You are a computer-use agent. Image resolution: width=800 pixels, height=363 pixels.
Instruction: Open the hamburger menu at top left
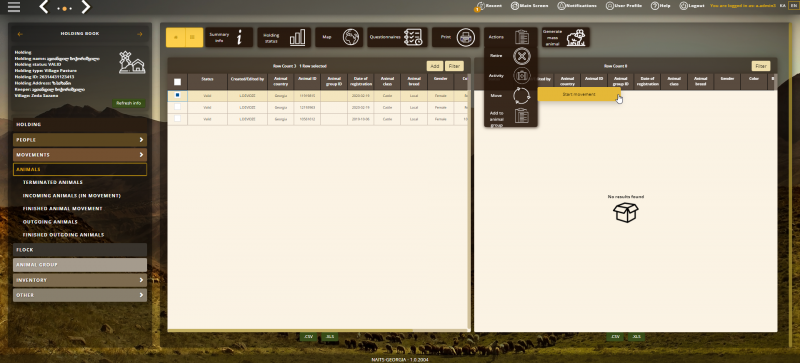pyautogui.click(x=14, y=7)
